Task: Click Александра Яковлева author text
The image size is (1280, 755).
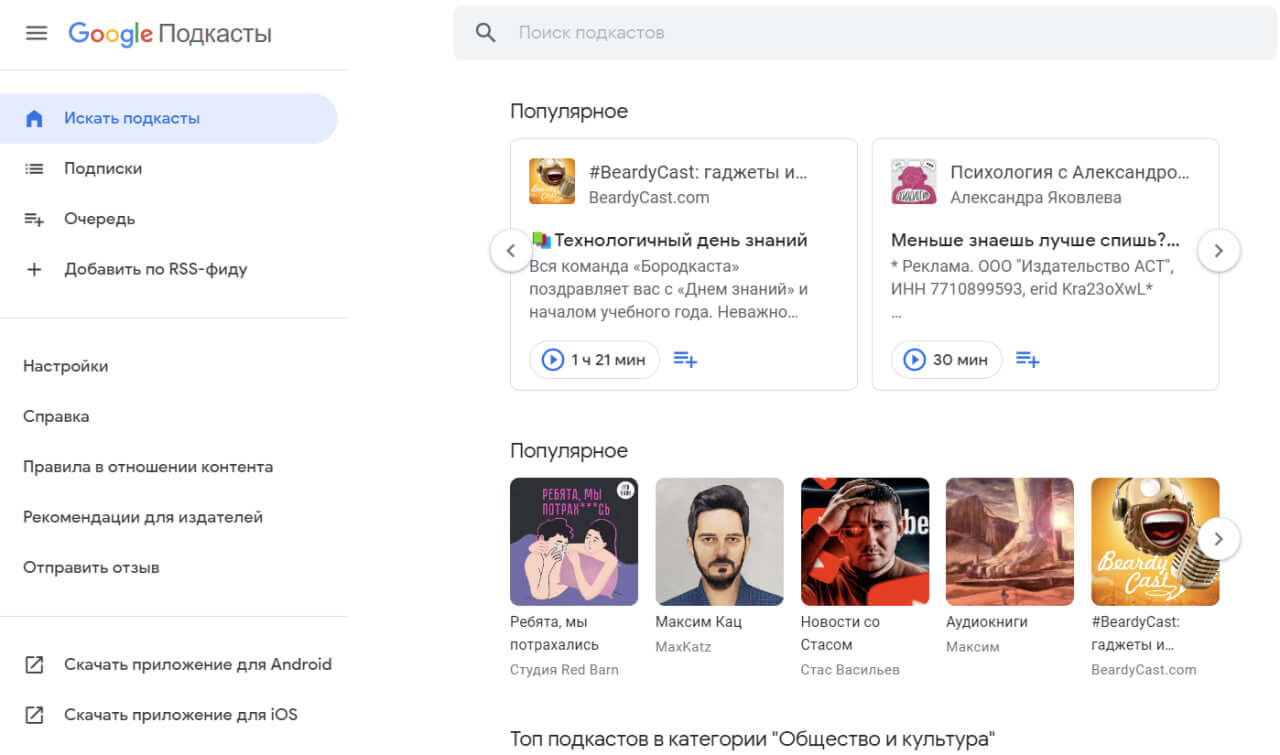Action: [1035, 197]
